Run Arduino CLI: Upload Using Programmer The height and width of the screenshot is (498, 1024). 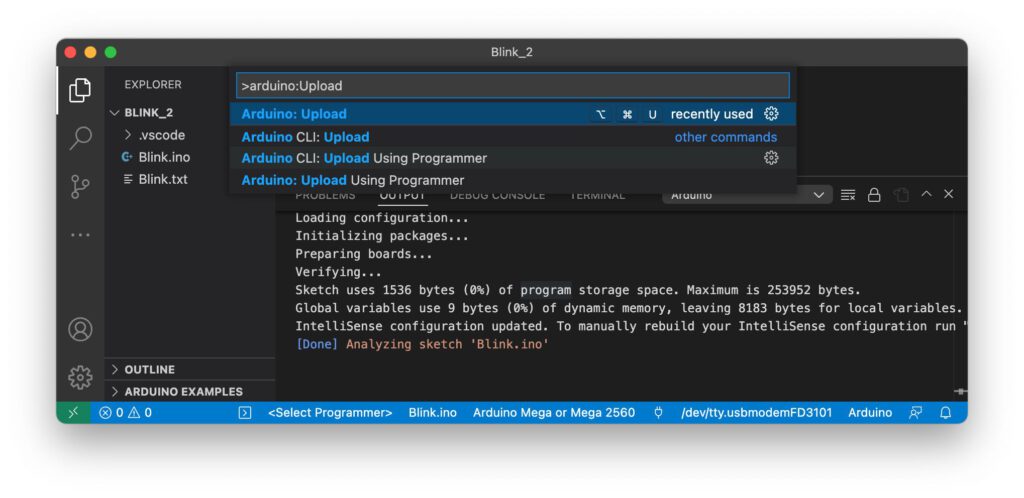[513, 158]
